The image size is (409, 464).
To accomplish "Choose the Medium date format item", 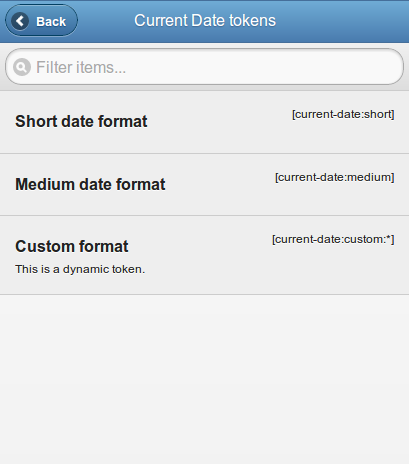I will click(204, 185).
